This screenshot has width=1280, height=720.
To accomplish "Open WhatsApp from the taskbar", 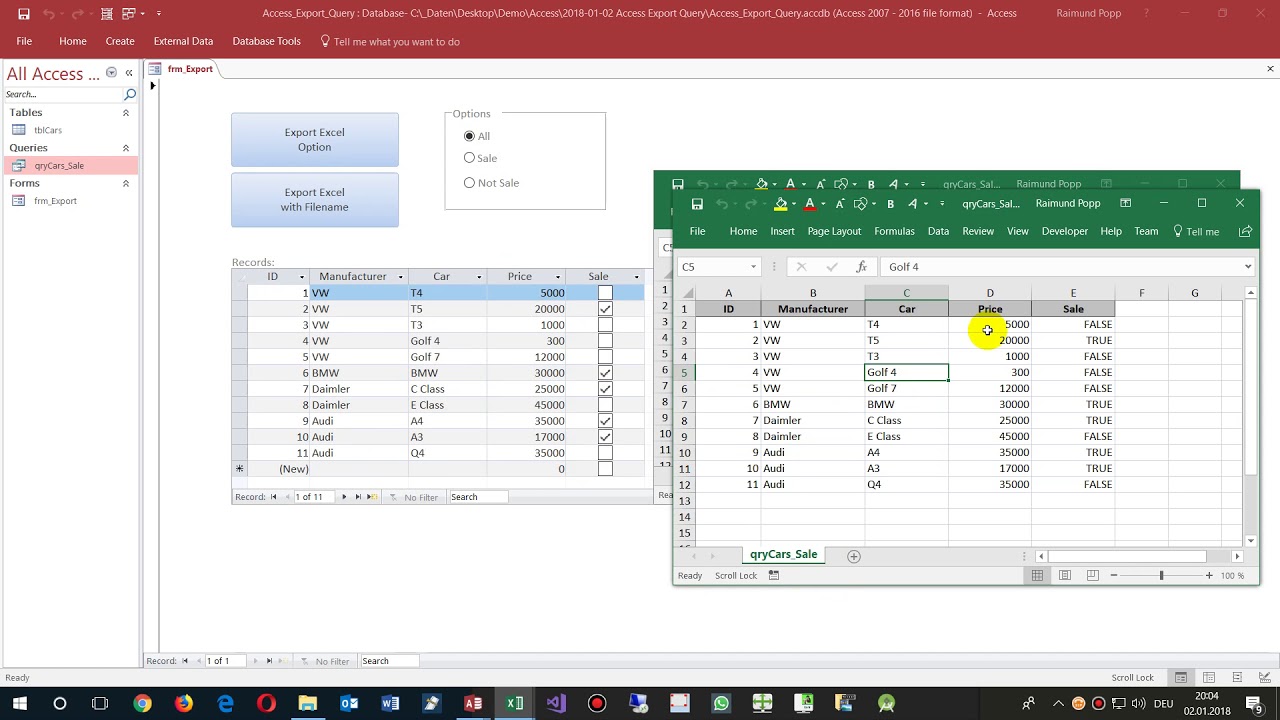I will point(721,704).
